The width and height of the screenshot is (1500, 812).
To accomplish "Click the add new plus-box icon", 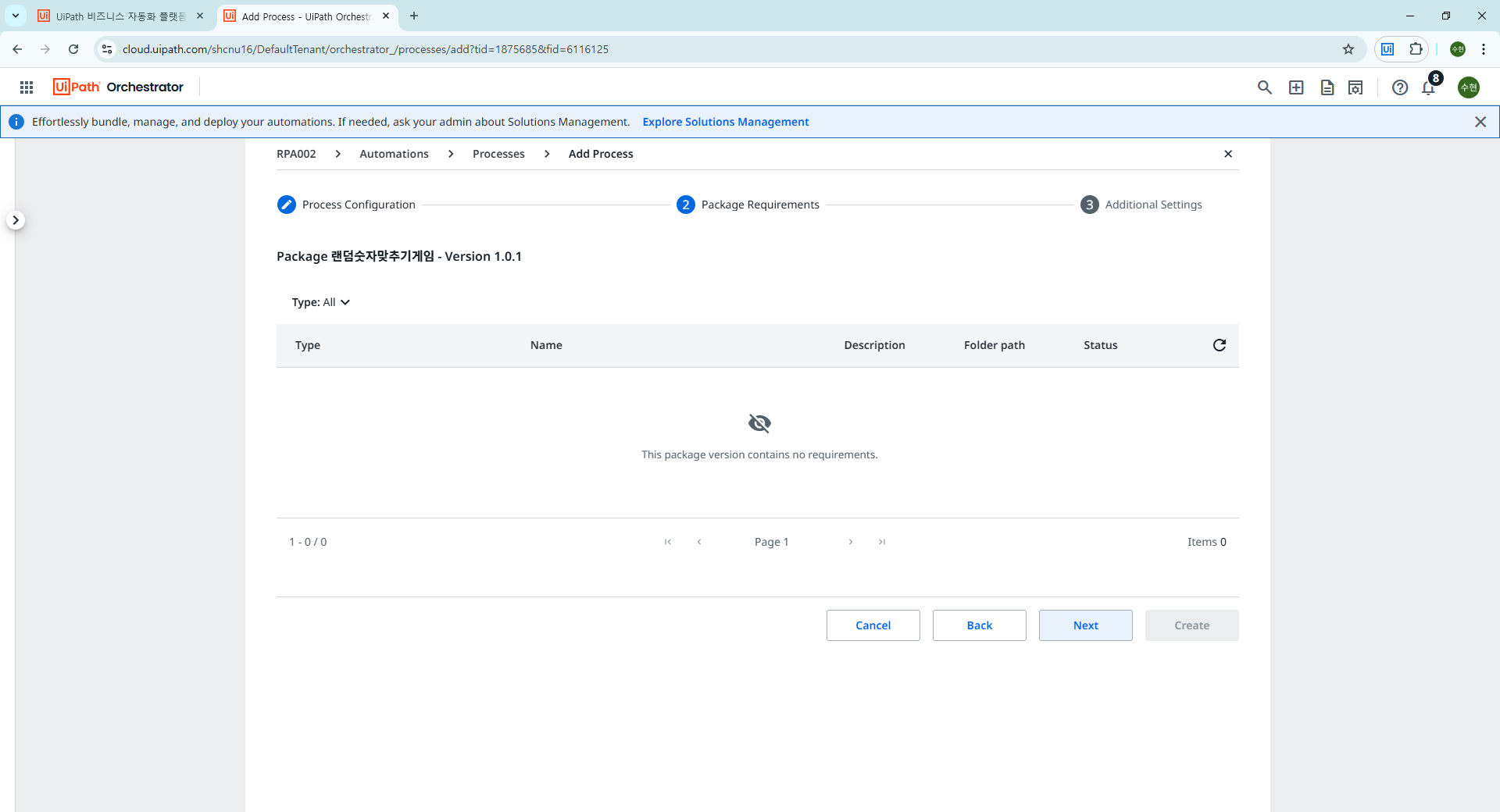I will (x=1296, y=87).
